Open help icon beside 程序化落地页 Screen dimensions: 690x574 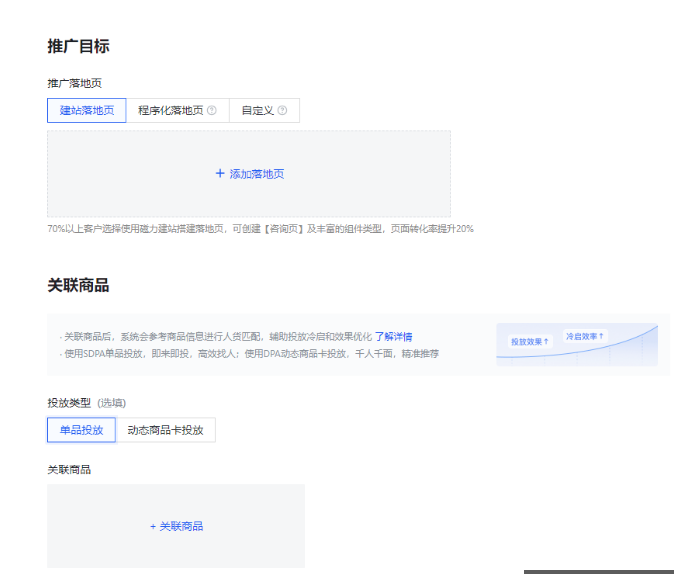pos(212,110)
